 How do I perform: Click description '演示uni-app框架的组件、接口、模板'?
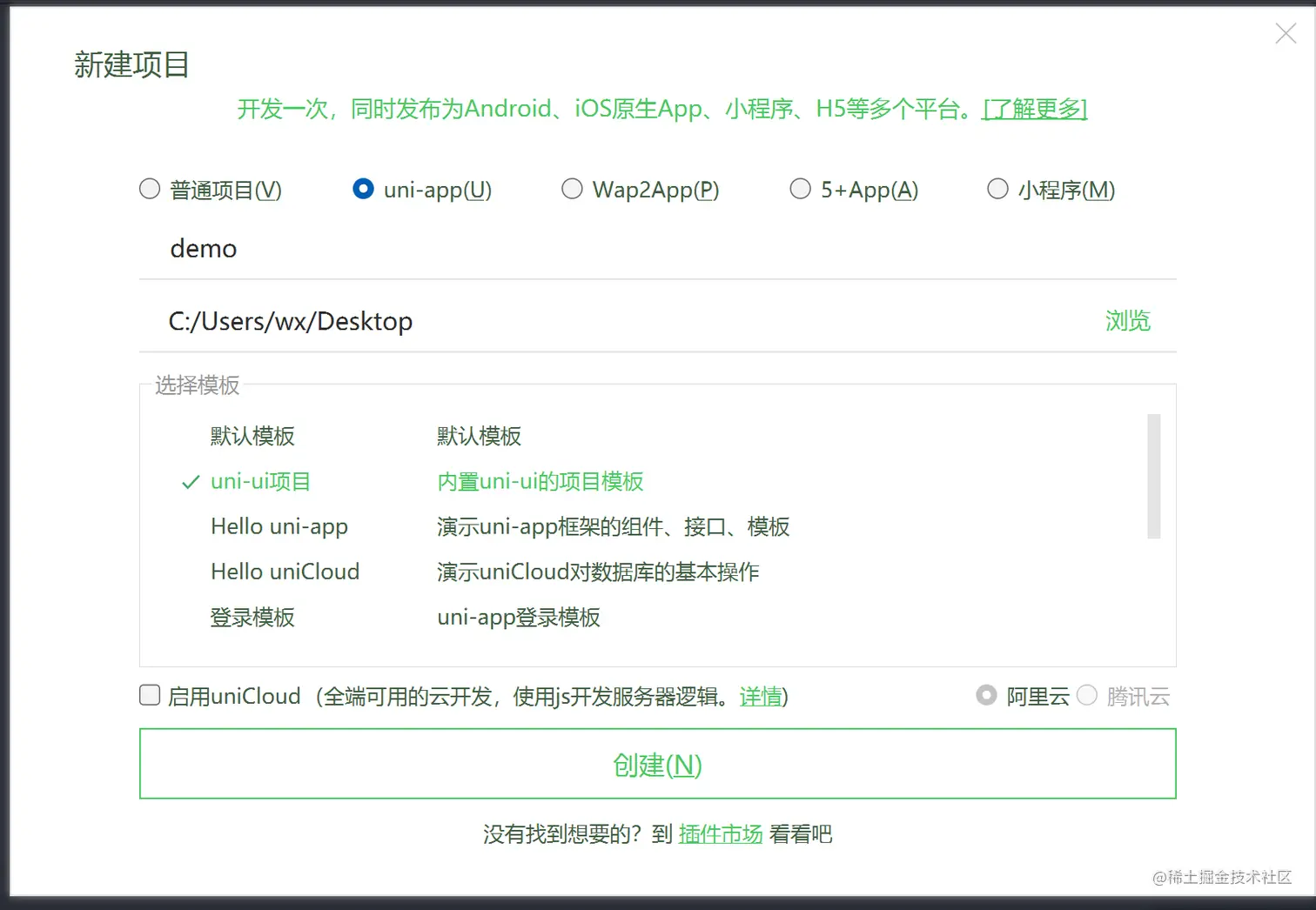click(614, 526)
